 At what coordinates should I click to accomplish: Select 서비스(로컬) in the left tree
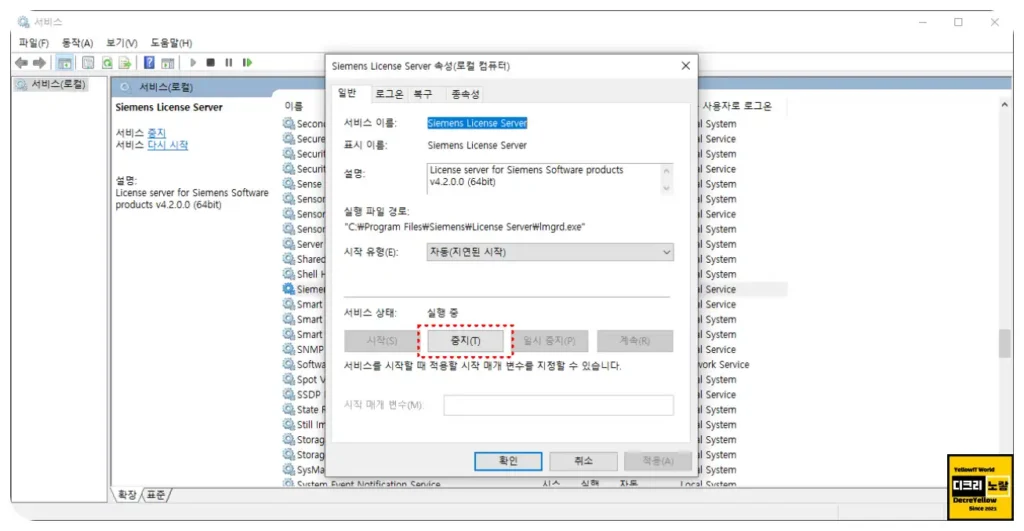pos(59,84)
